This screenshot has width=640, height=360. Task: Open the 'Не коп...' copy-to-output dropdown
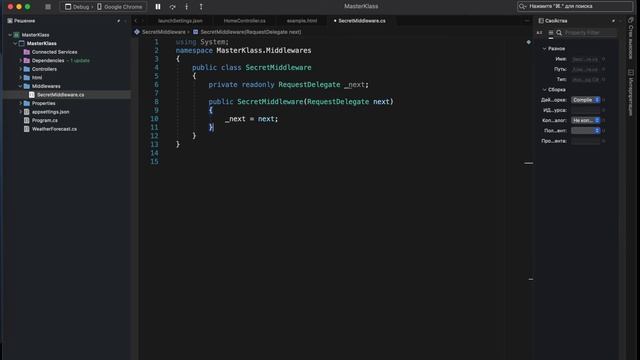[x=586, y=120]
